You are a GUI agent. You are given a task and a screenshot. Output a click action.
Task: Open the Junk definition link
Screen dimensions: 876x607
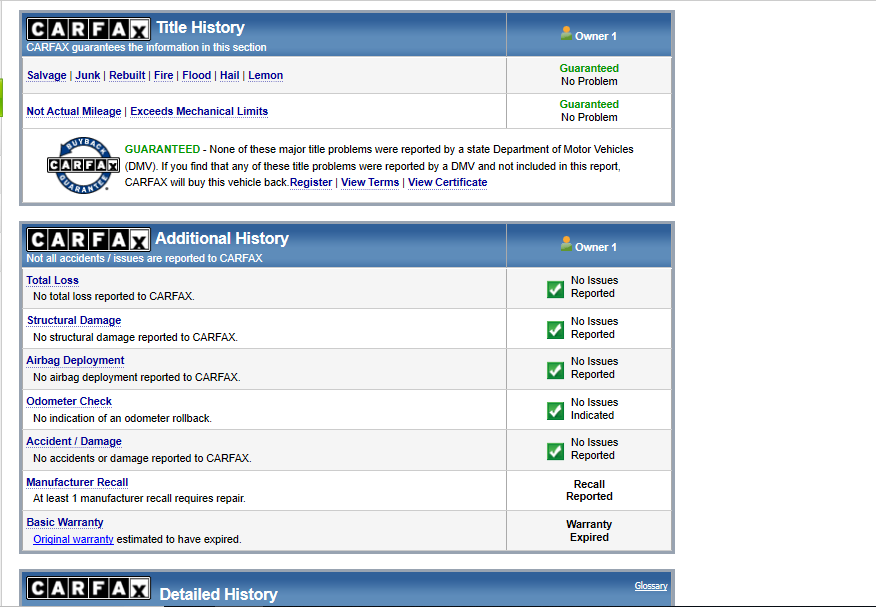88,75
